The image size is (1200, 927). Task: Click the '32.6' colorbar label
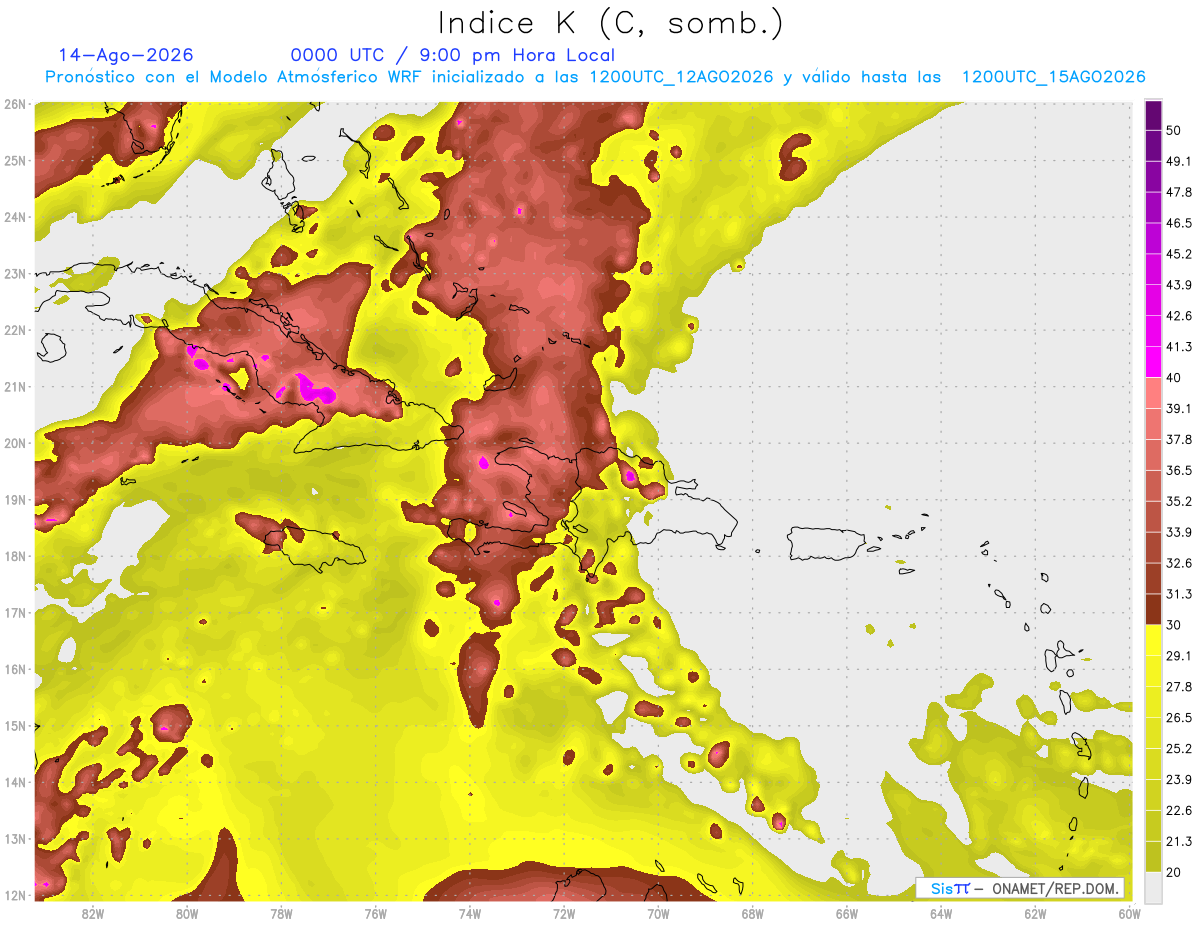tap(1179, 563)
